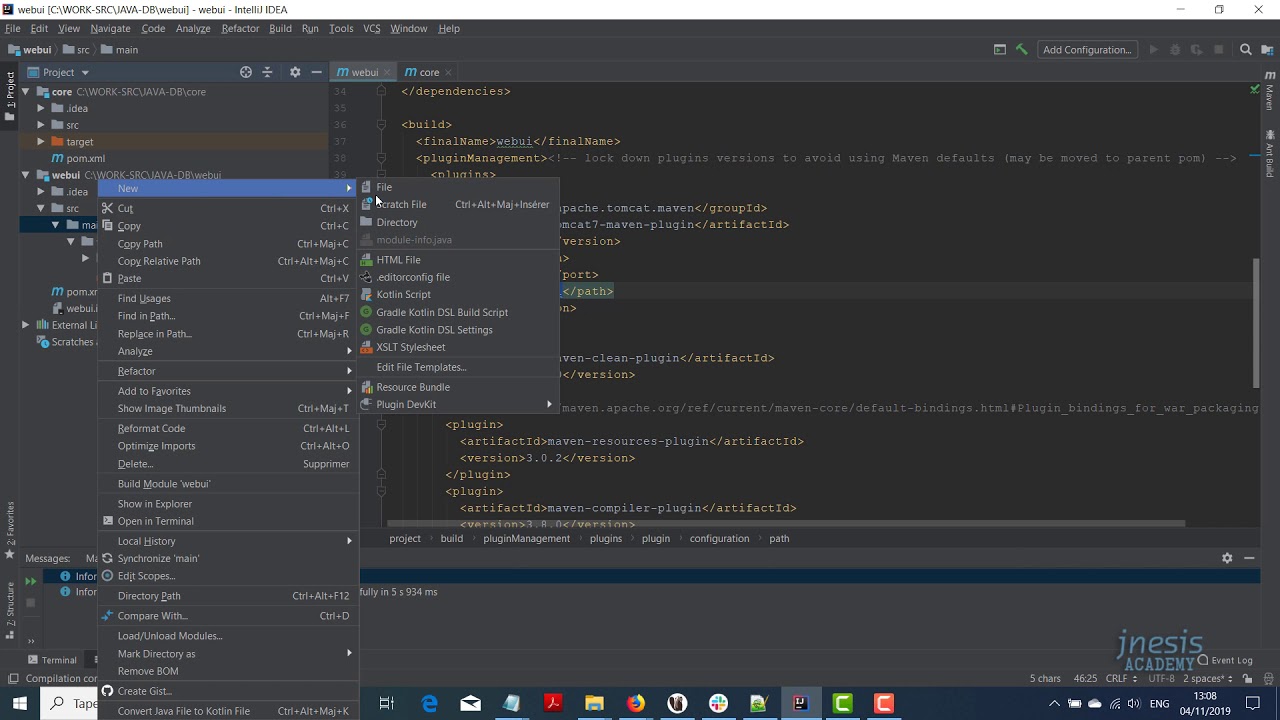Create a new Directory from submenu
Image resolution: width=1280 pixels, height=720 pixels.
pyautogui.click(x=459, y=222)
